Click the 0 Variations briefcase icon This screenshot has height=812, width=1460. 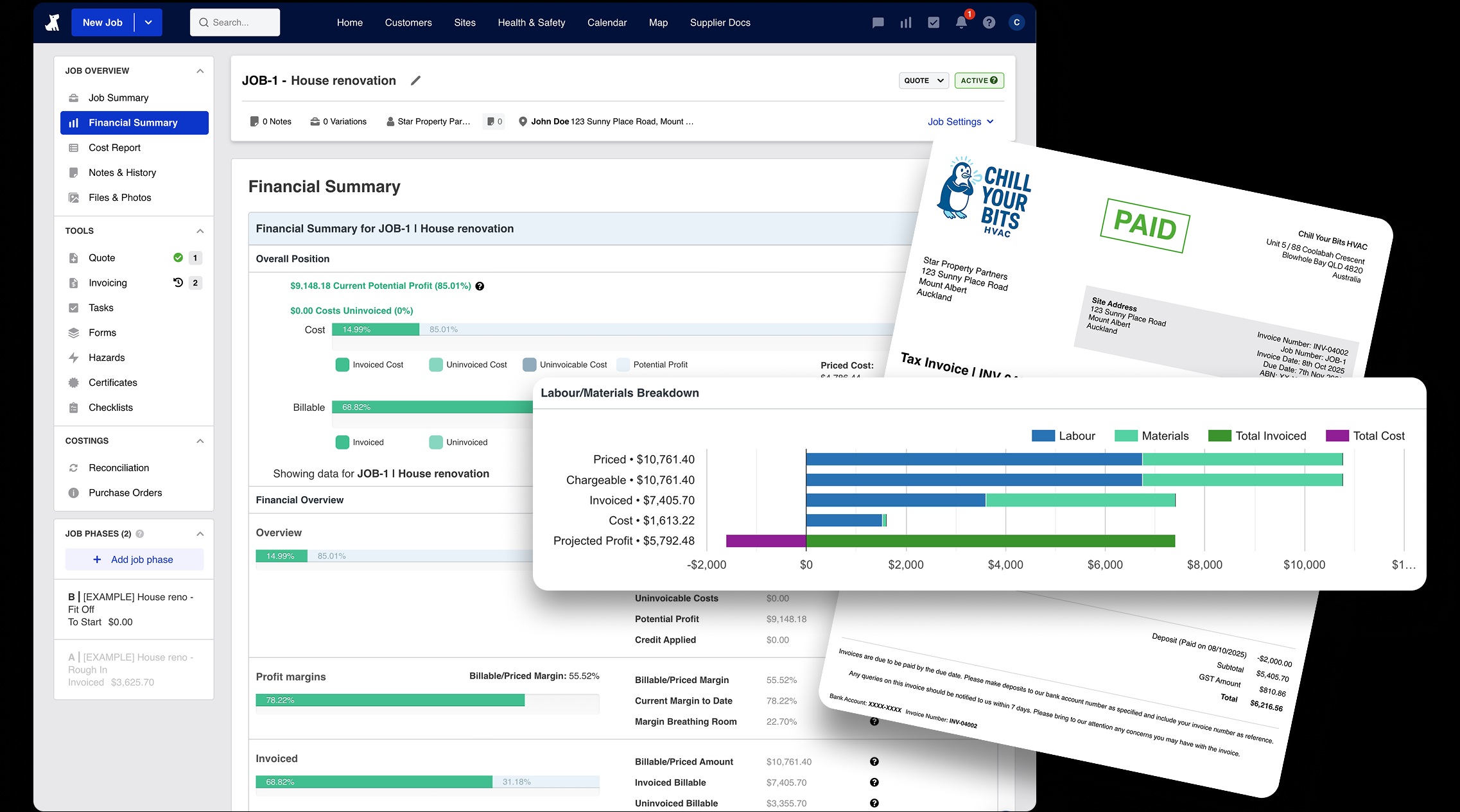coord(315,121)
